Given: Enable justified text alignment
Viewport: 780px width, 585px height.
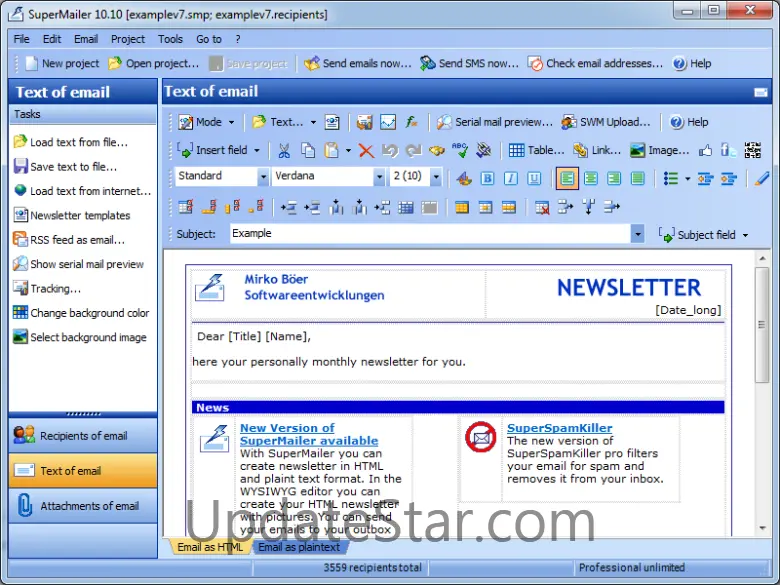Looking at the screenshot, I should [x=638, y=179].
